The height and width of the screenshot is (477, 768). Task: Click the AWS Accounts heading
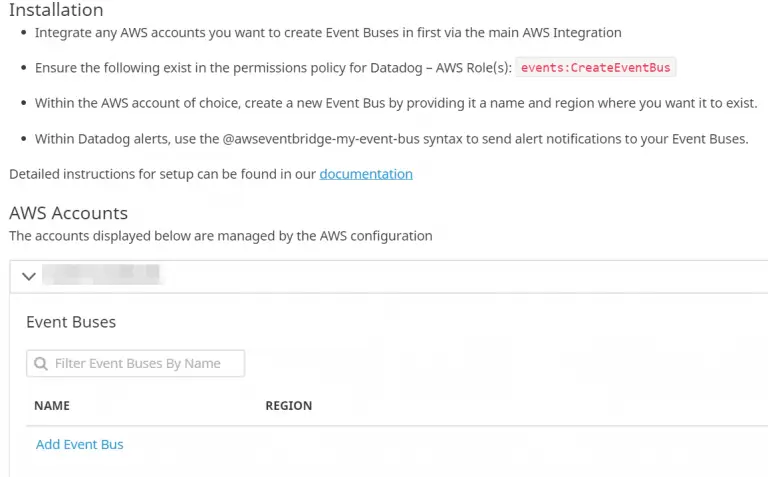[x=69, y=213]
